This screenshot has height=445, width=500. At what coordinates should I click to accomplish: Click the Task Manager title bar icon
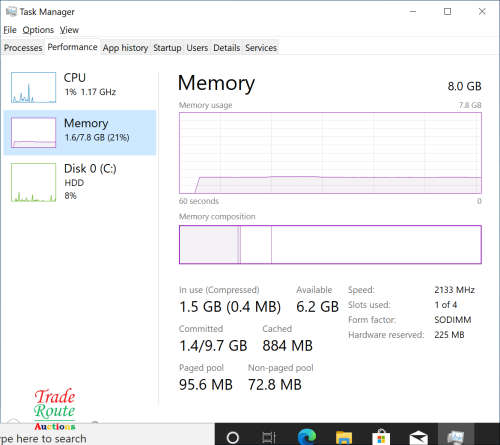tap(11, 12)
